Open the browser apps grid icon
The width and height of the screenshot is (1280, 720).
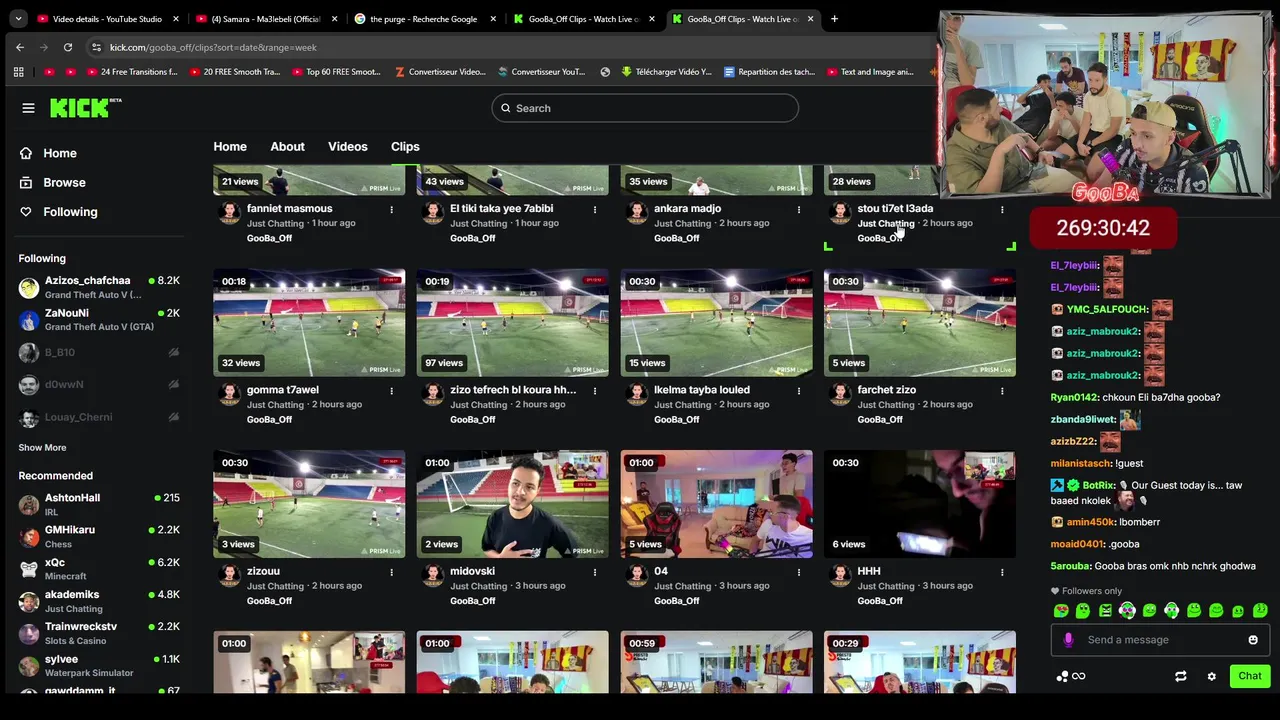click(18, 72)
